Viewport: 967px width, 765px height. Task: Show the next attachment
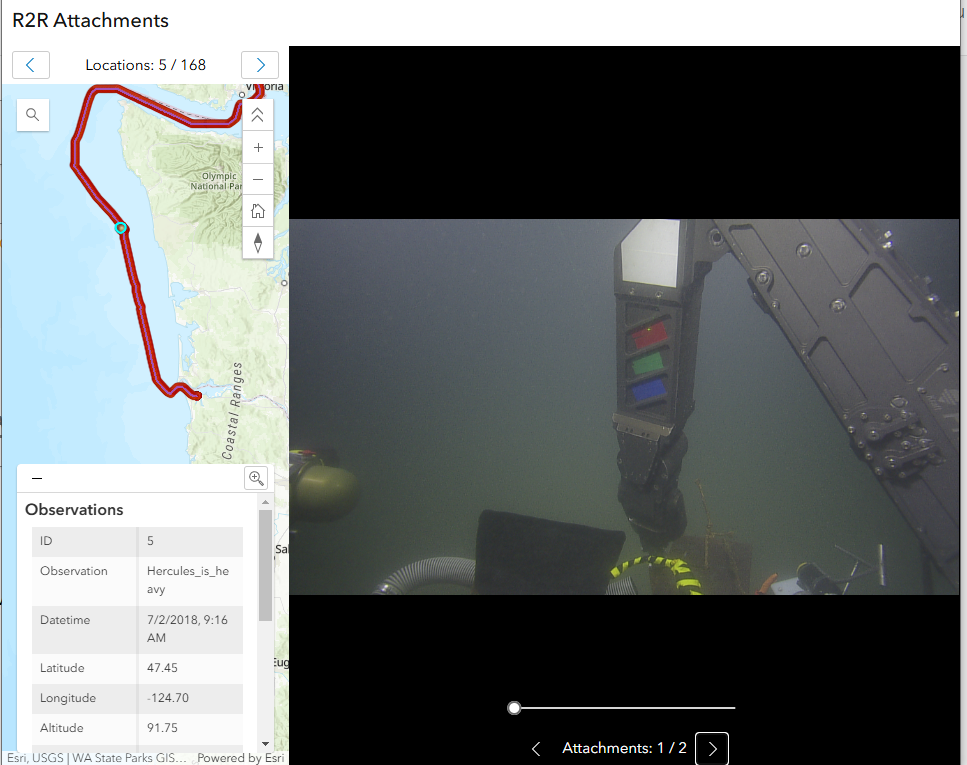pos(712,748)
